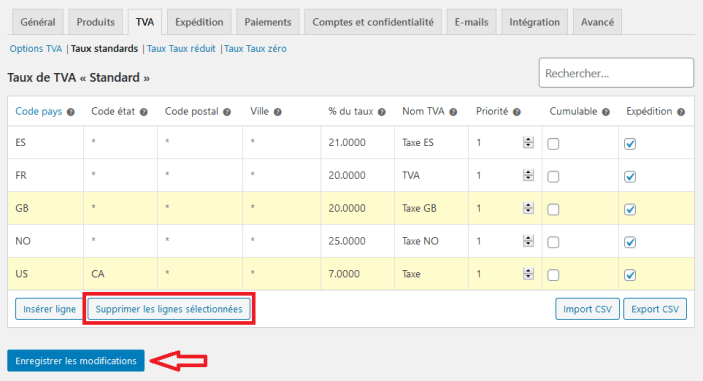Click help icon next to Nom TVA
This screenshot has width=703, height=381.
click(x=453, y=112)
